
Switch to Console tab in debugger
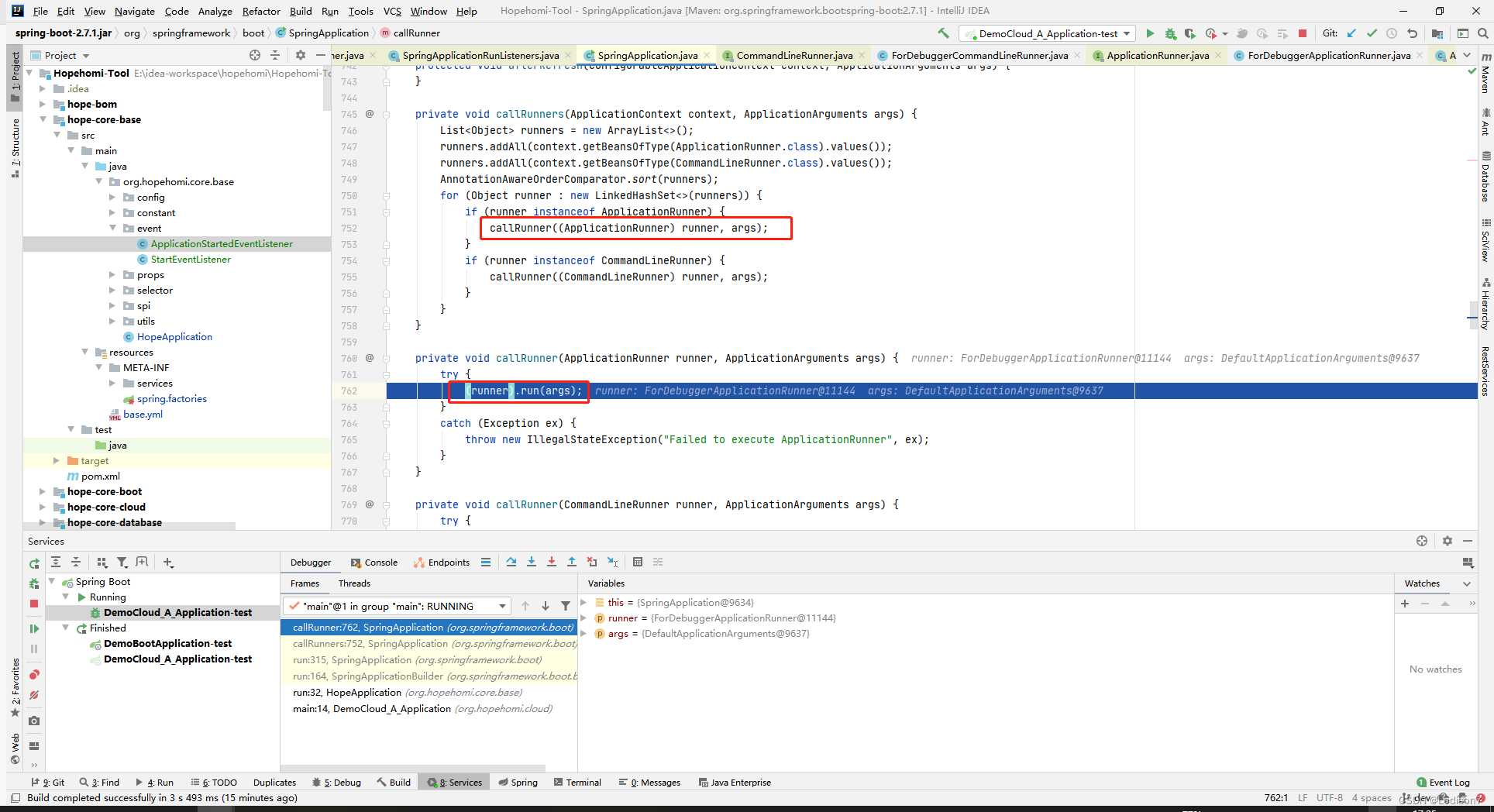[x=374, y=563]
